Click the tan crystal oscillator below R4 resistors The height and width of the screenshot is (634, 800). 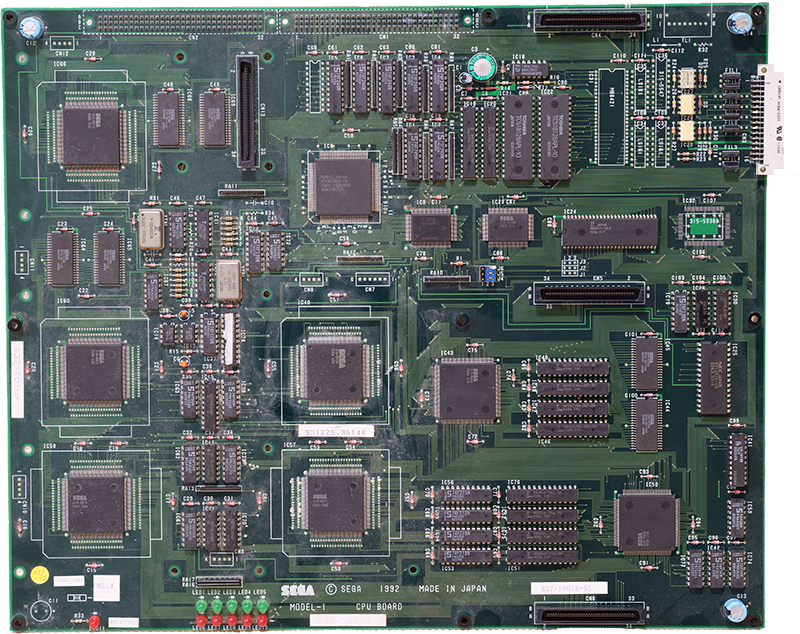pos(229,282)
